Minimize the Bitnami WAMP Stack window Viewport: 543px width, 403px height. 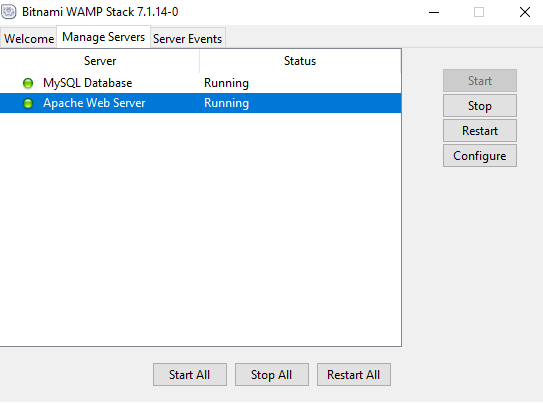[x=434, y=12]
